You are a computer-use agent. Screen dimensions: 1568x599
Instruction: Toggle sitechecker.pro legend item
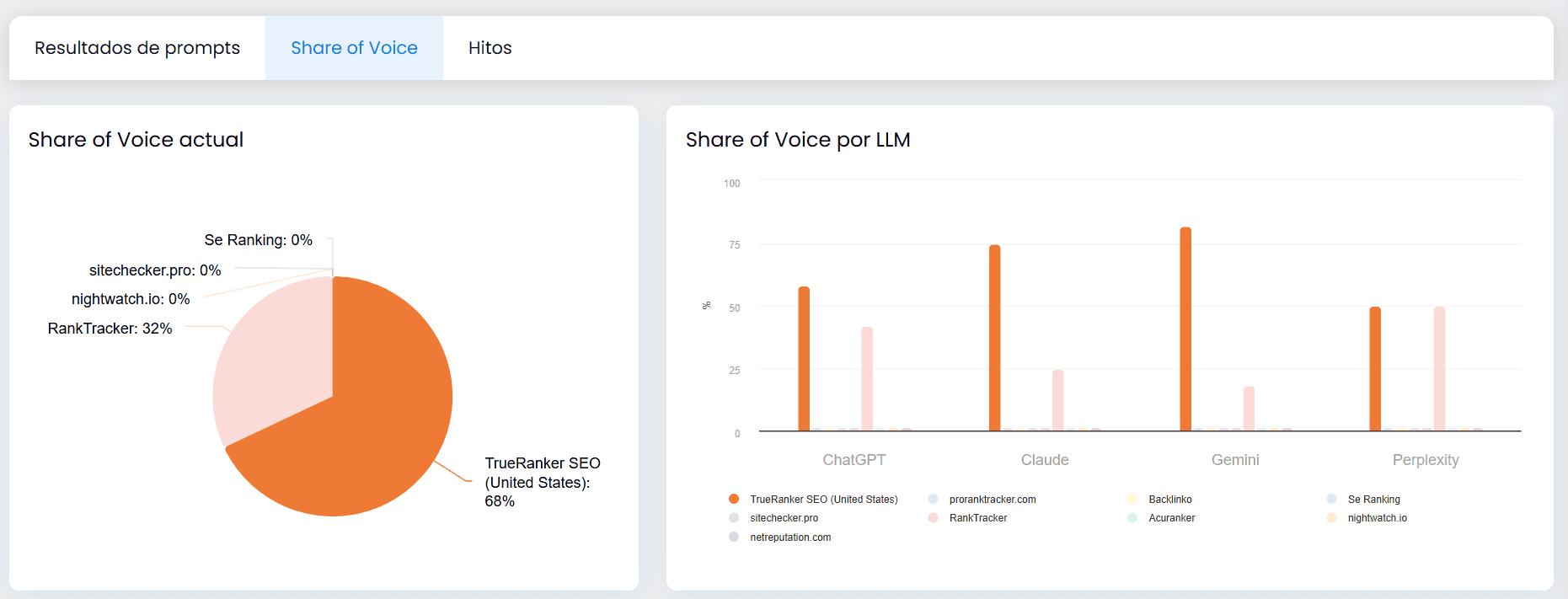click(773, 518)
